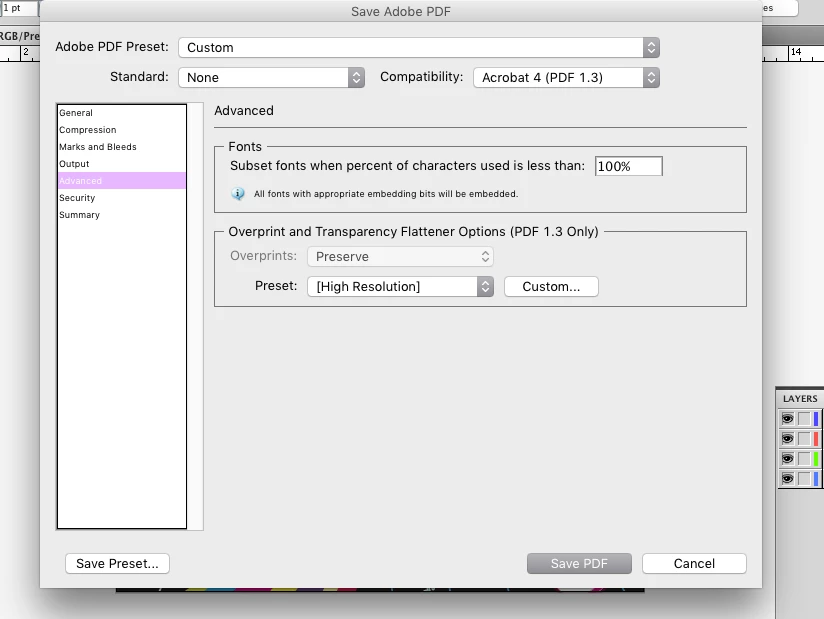Select Marks and Bleeds in the list
Image resolution: width=824 pixels, height=619 pixels.
pos(121,147)
